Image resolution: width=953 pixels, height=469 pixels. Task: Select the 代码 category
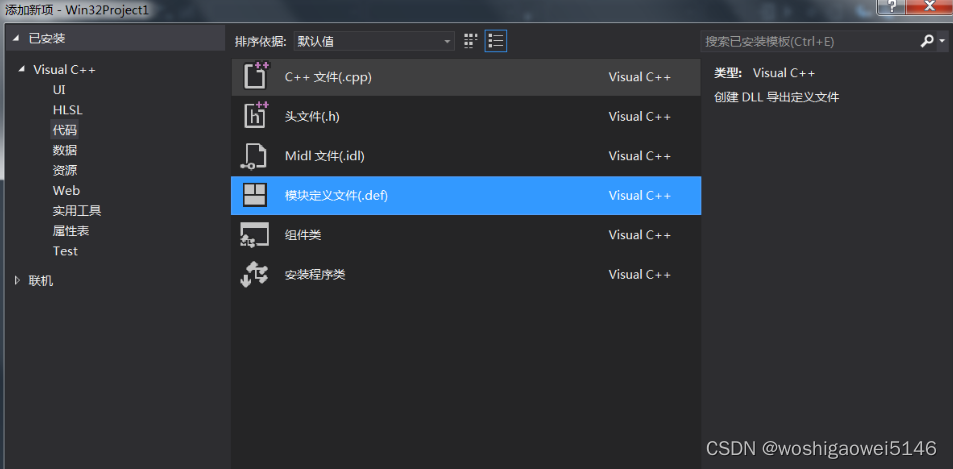pos(64,129)
